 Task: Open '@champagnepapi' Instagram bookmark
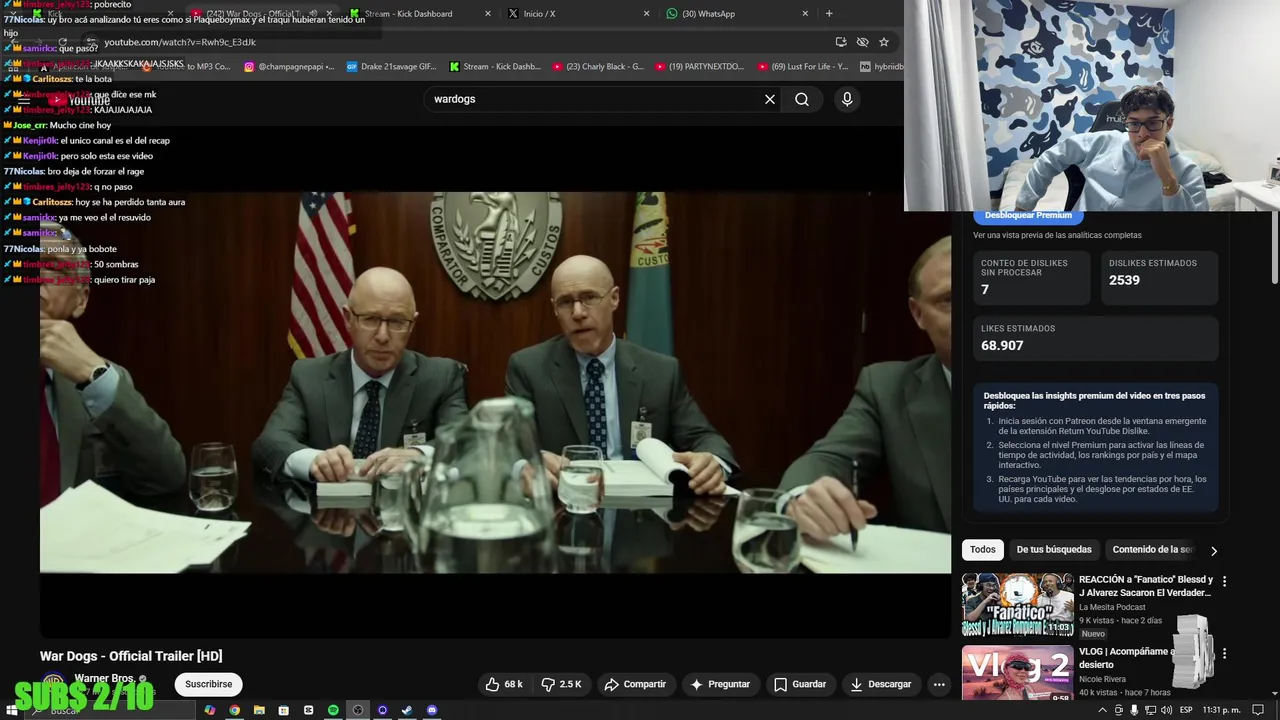[289, 67]
